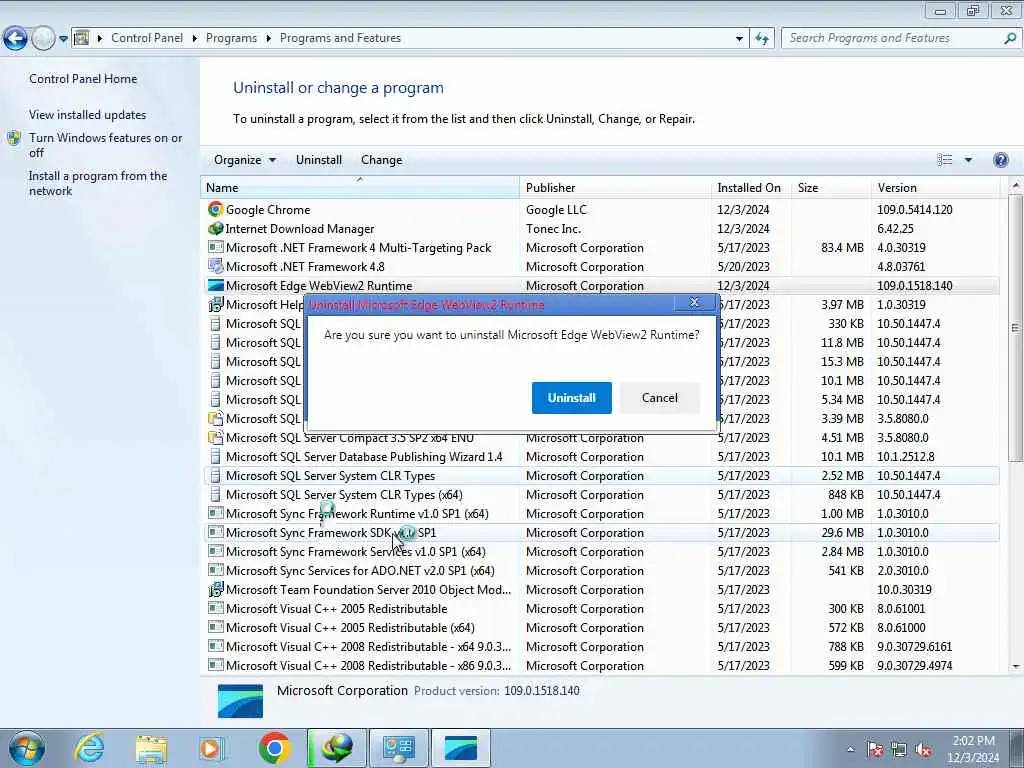The height and width of the screenshot is (768, 1024).
Task: Open address bar history dropdown
Action: click(x=739, y=39)
